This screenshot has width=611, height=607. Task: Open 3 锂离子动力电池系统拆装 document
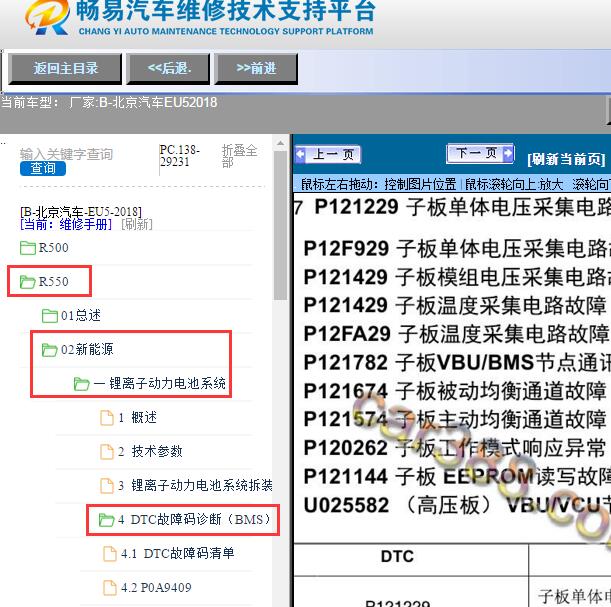point(195,485)
